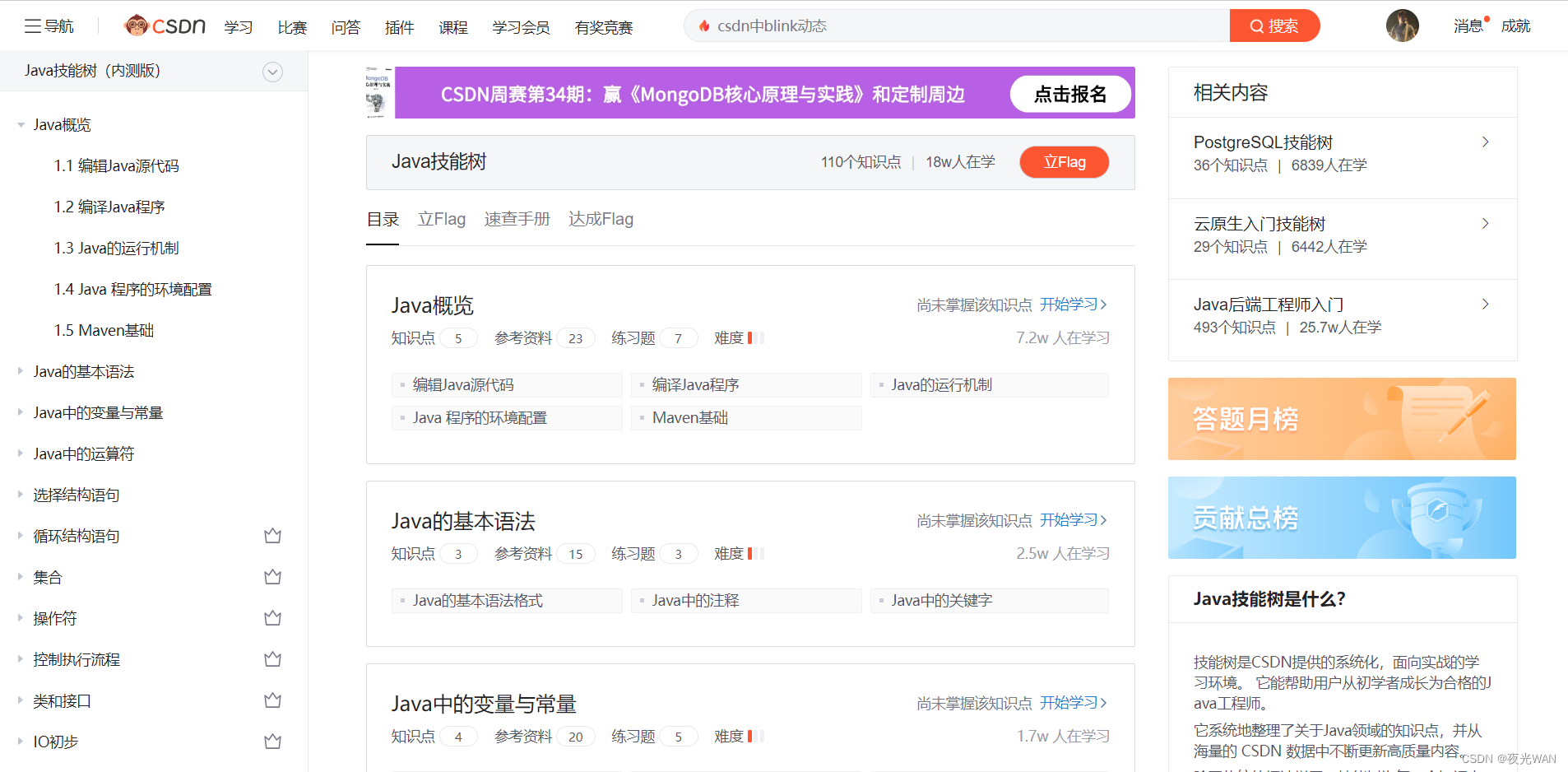The image size is (1568, 772).
Task: Open 比赛 in top navigation
Action: [292, 27]
